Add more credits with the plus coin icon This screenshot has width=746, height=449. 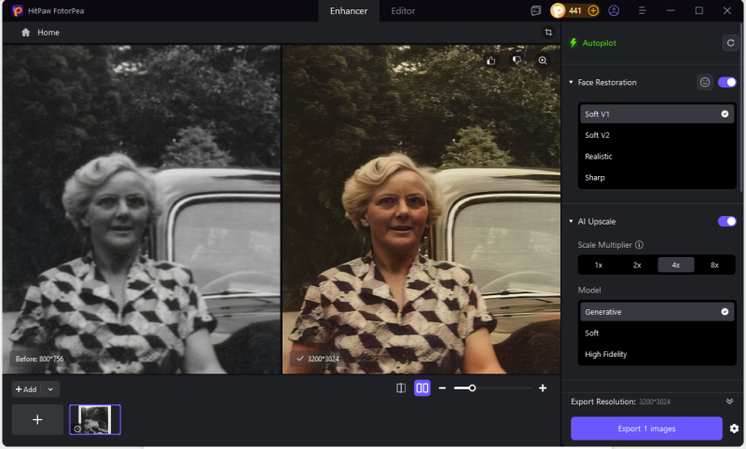(593, 10)
